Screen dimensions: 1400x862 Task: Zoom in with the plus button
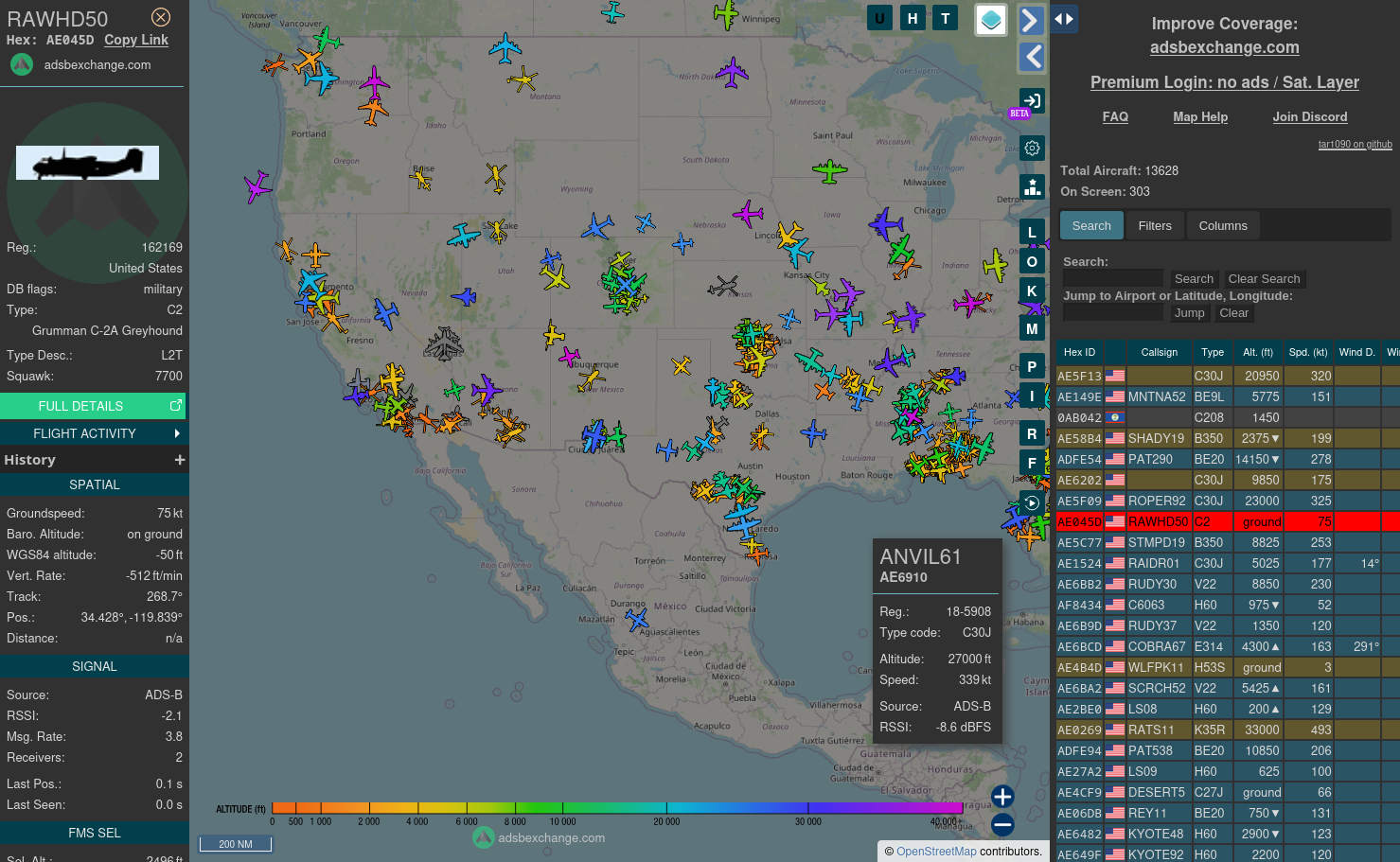click(x=1002, y=797)
